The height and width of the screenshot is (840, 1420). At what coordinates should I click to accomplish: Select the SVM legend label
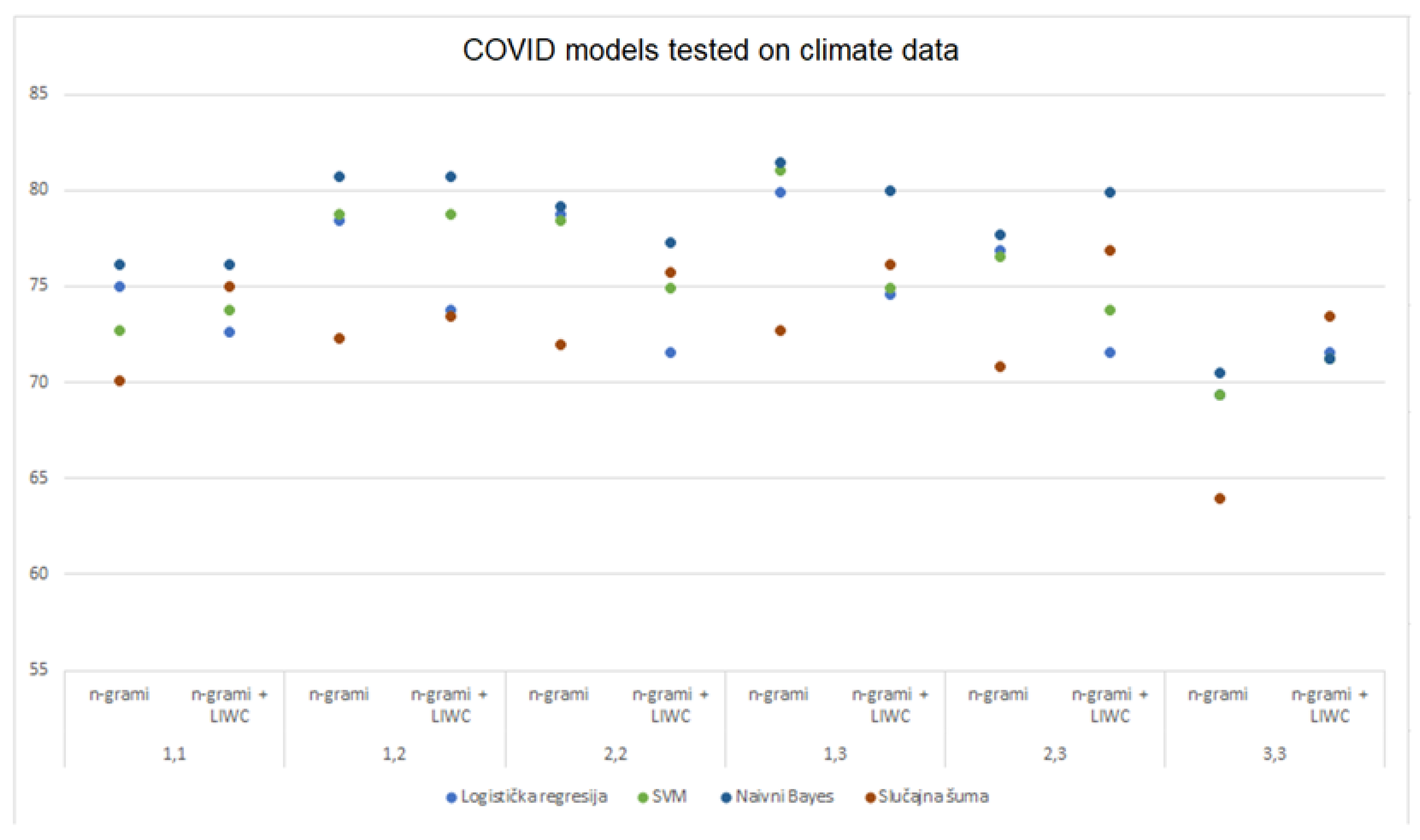669,797
